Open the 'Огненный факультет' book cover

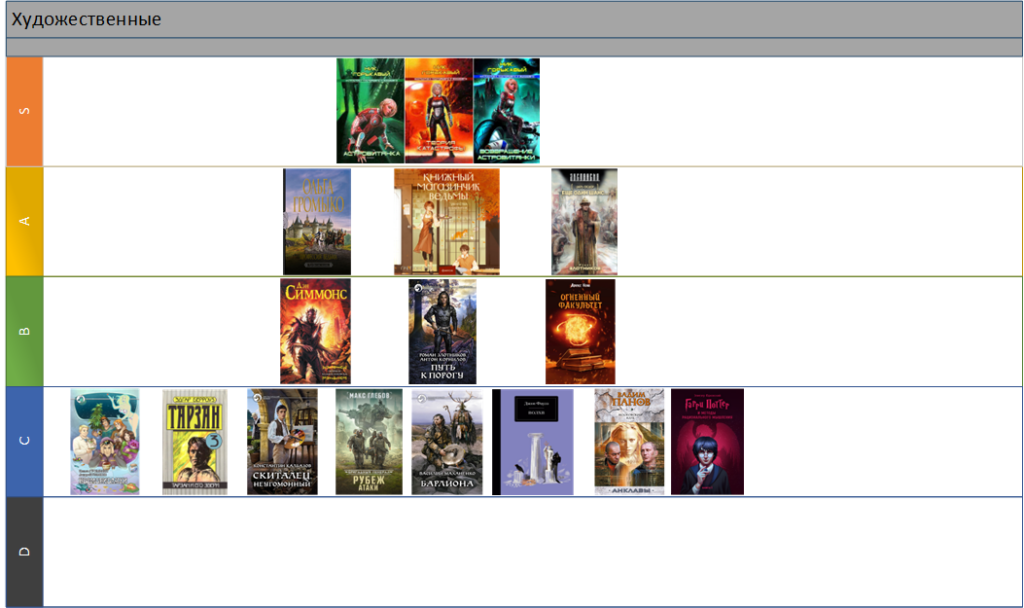pos(580,331)
